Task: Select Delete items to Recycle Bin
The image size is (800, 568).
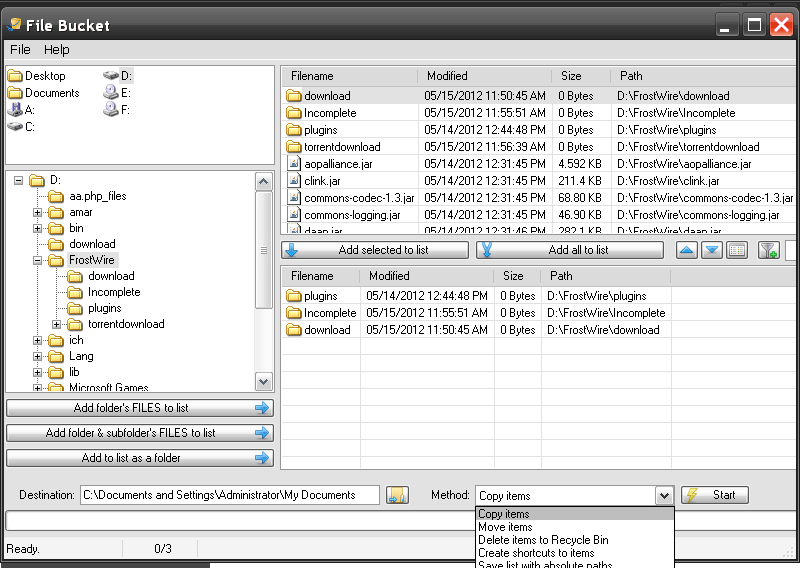Action: pos(543,540)
